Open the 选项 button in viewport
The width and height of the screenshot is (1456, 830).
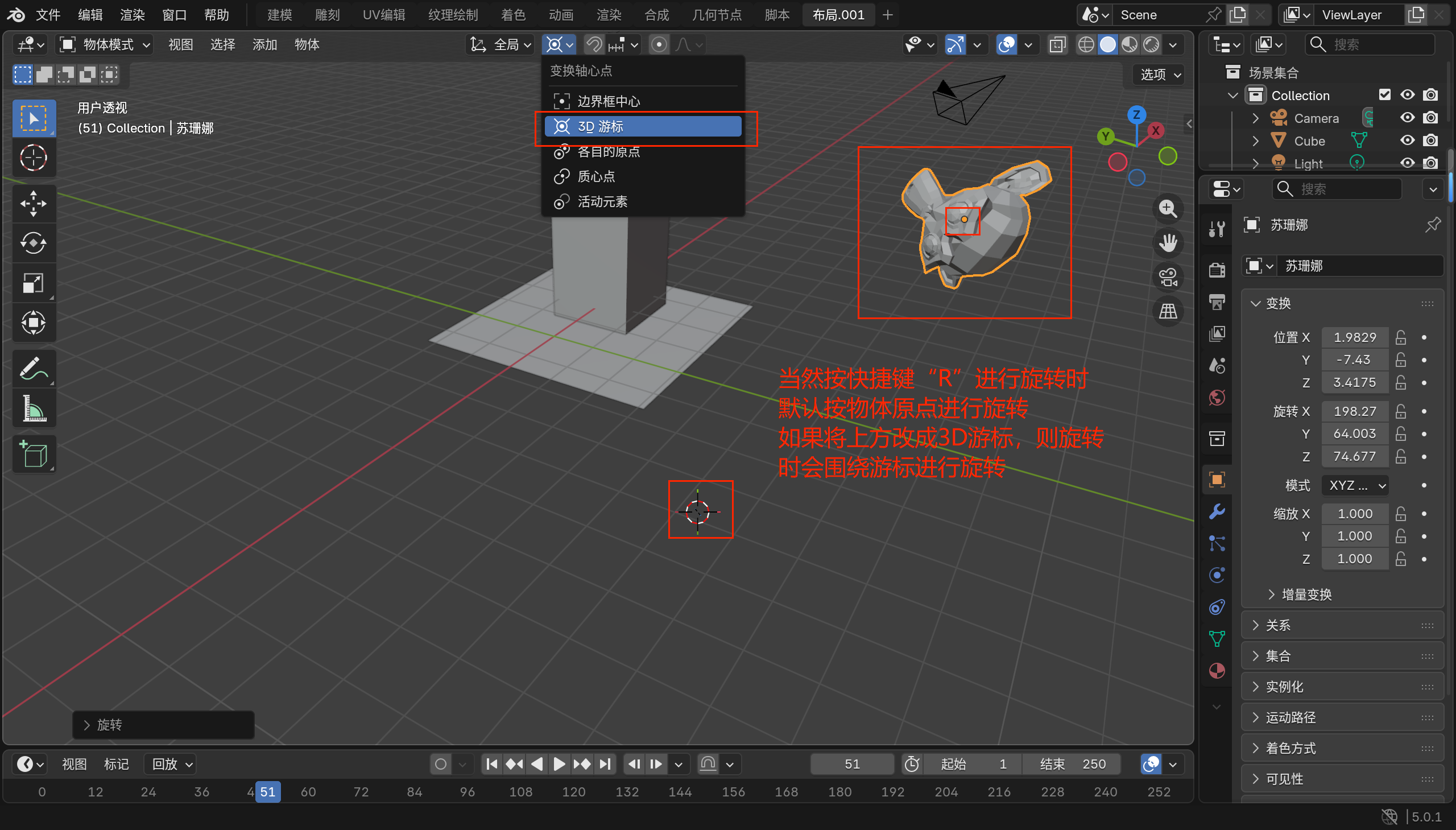pos(1160,75)
